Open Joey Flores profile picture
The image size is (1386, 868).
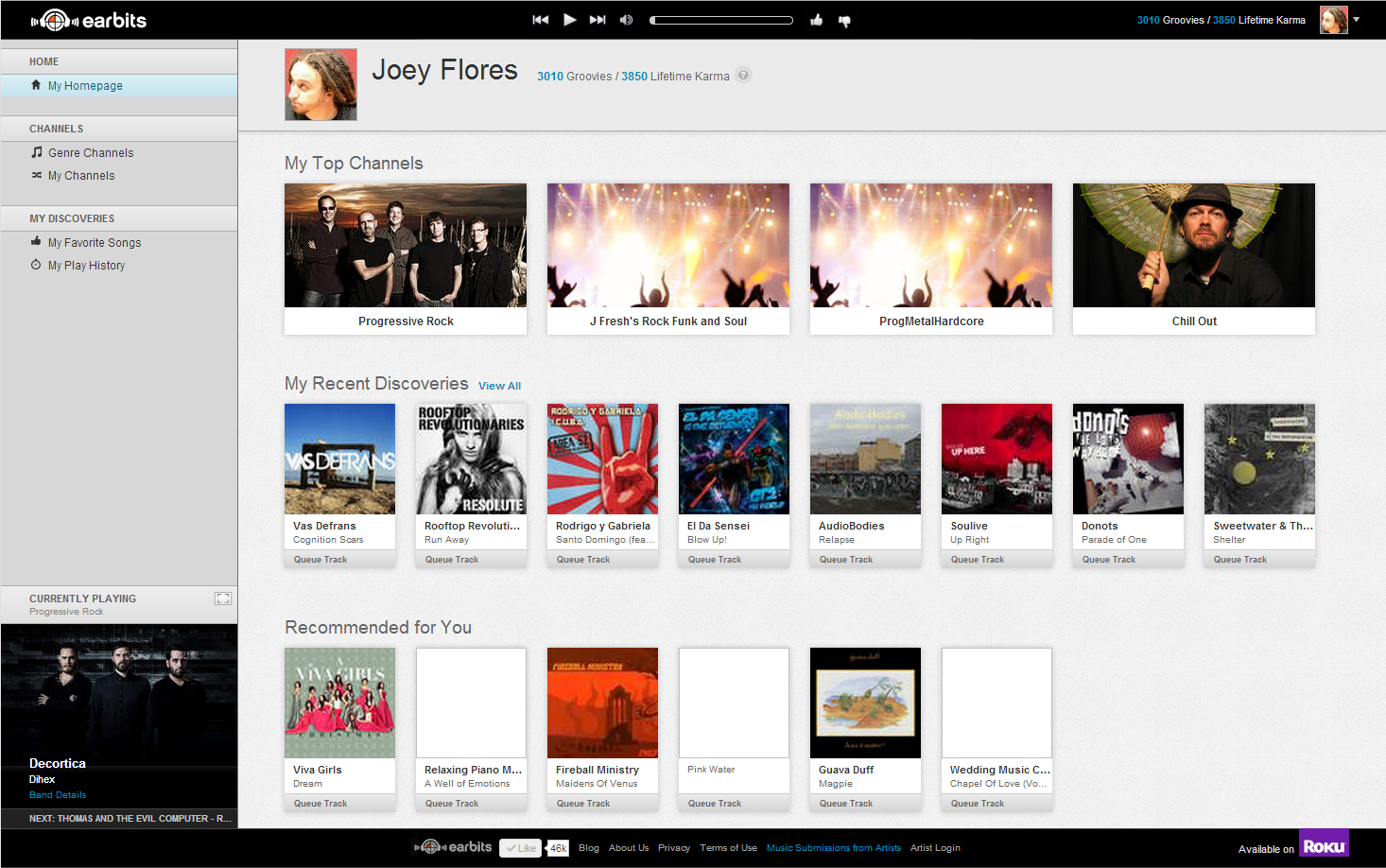321,85
